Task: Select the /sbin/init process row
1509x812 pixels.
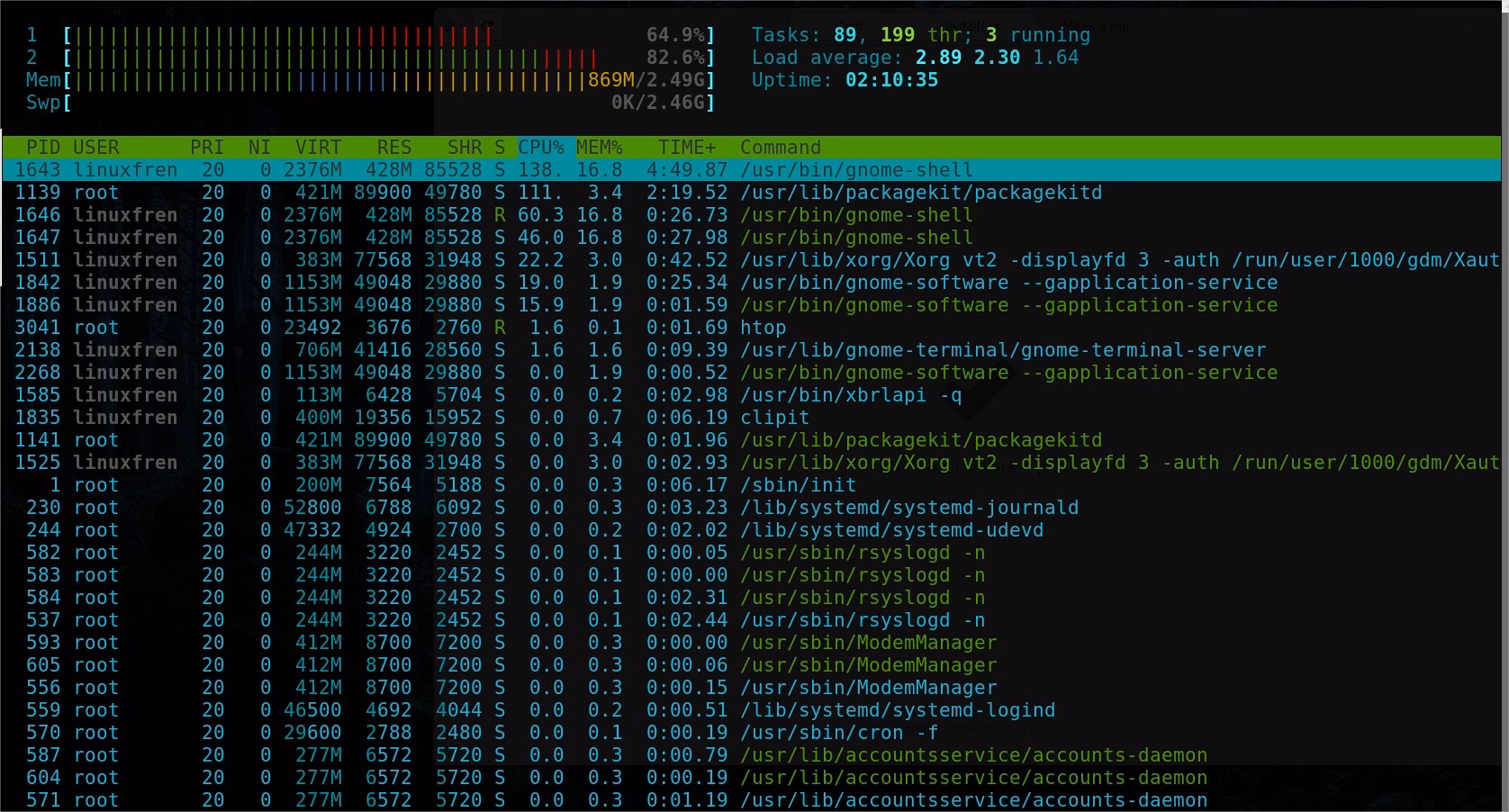Action: [360, 484]
